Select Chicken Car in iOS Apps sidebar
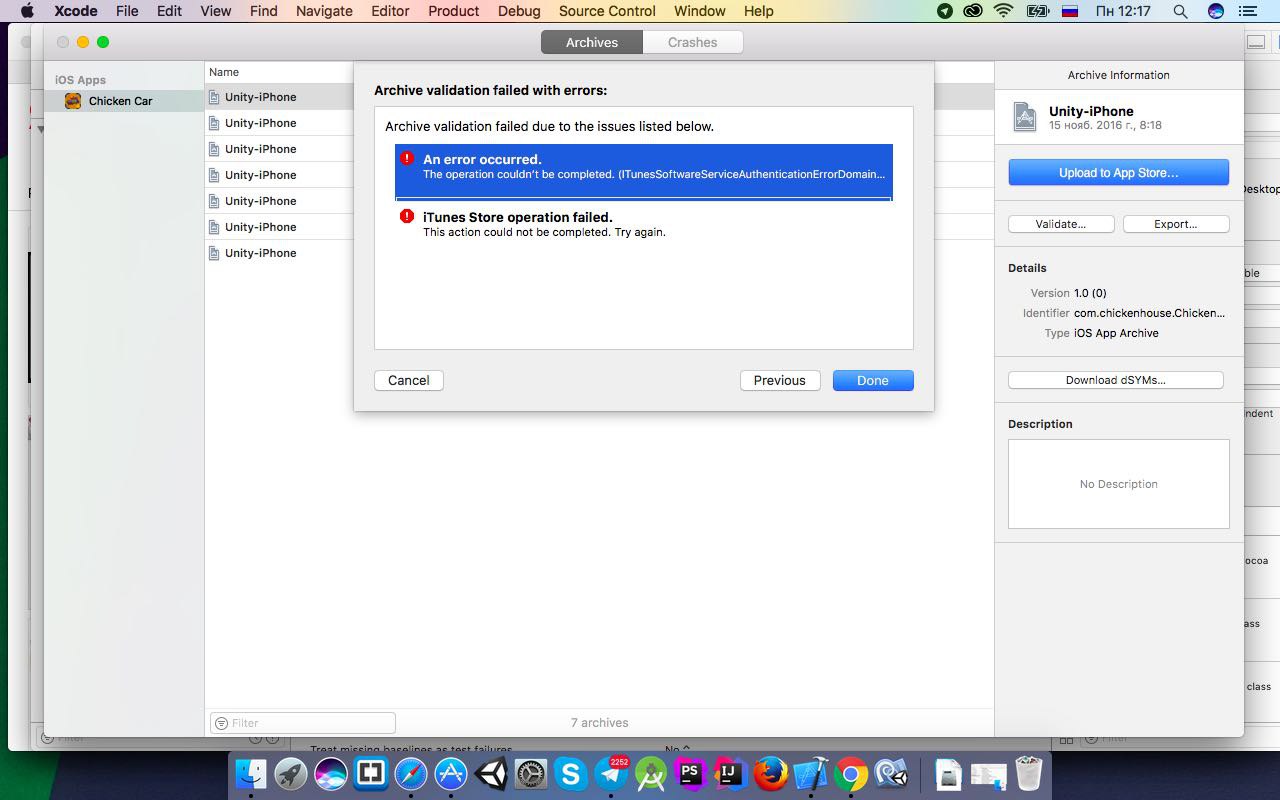 tap(125, 101)
